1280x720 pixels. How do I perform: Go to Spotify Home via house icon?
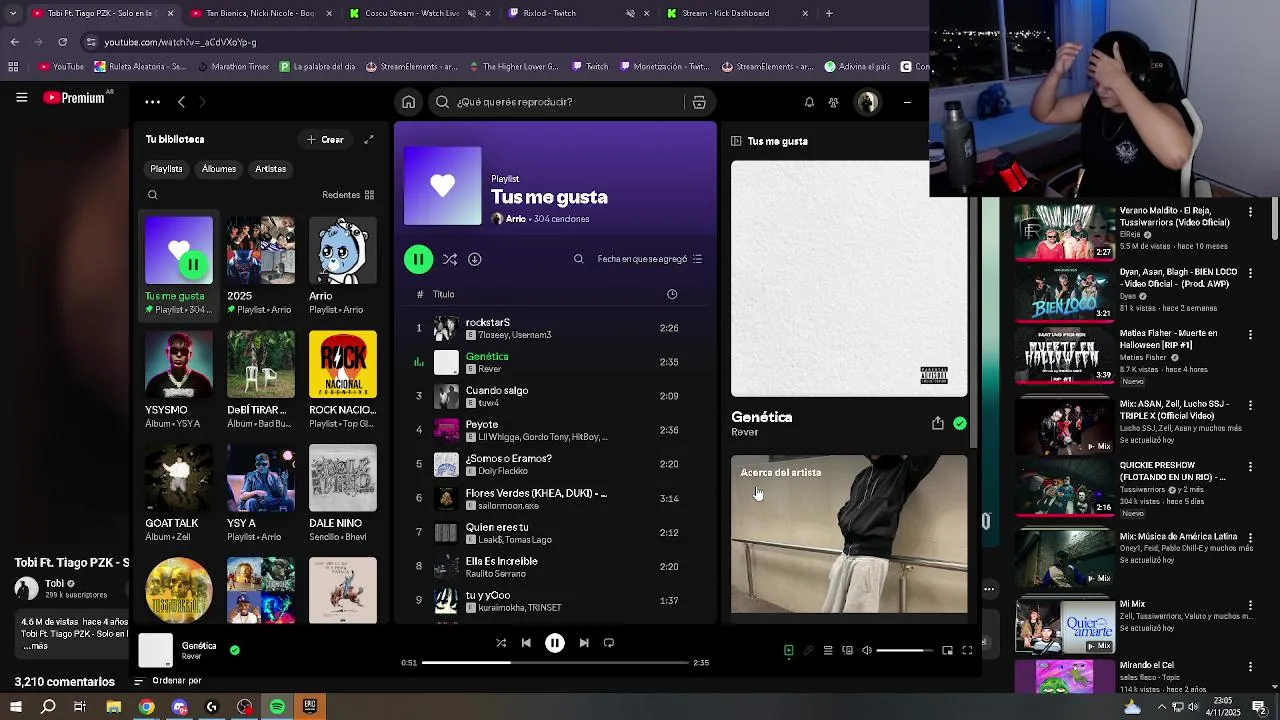pyautogui.click(x=408, y=102)
